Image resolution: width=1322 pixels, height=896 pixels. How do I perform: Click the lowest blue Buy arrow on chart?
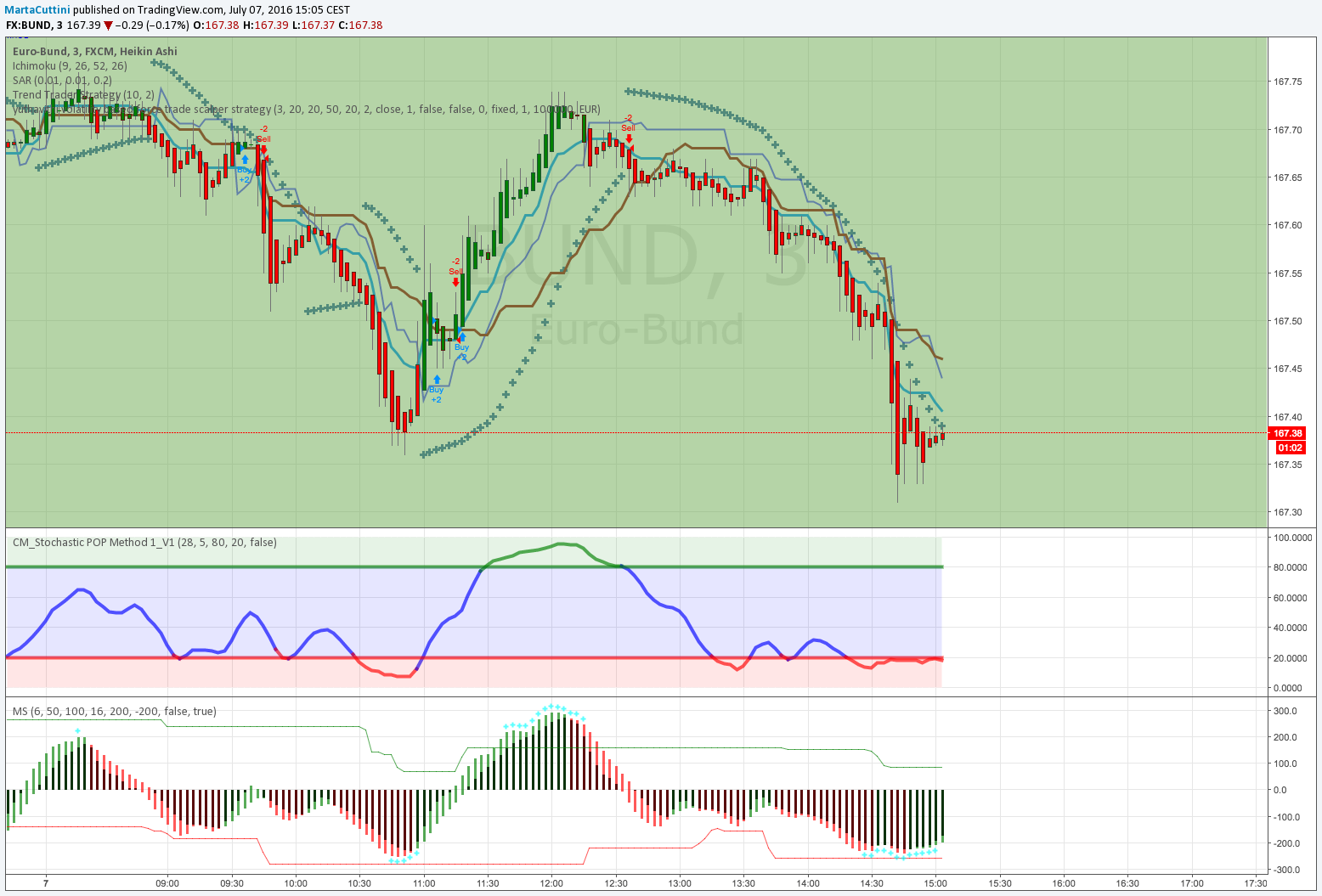[437, 379]
